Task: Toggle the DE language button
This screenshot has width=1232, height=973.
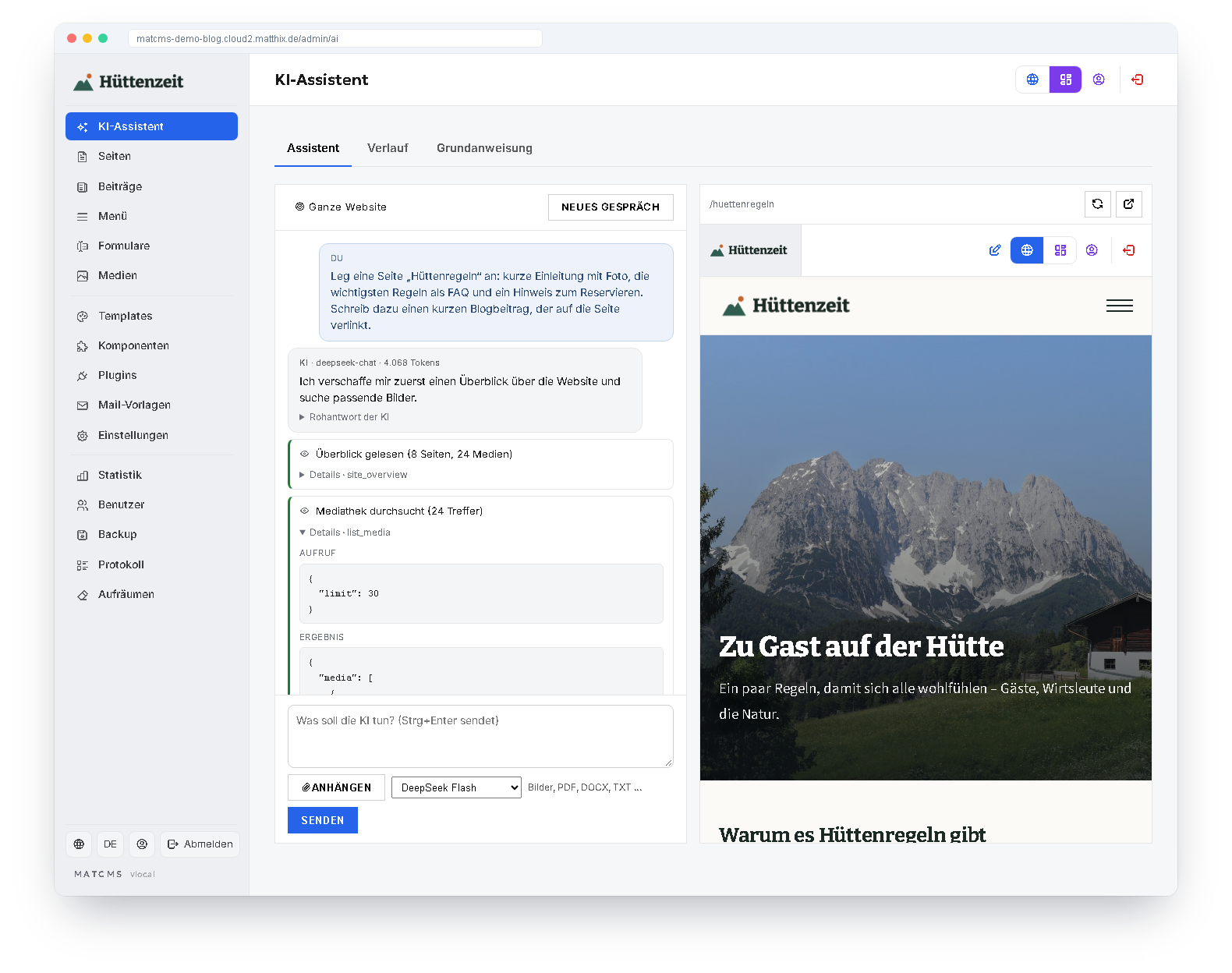Action: click(x=110, y=844)
